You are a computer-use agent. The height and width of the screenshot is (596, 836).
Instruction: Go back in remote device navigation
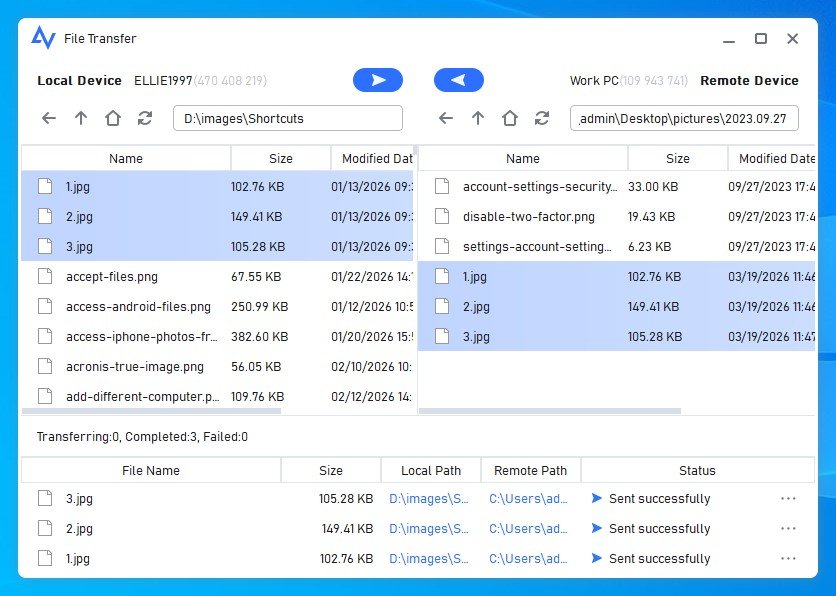click(446, 118)
